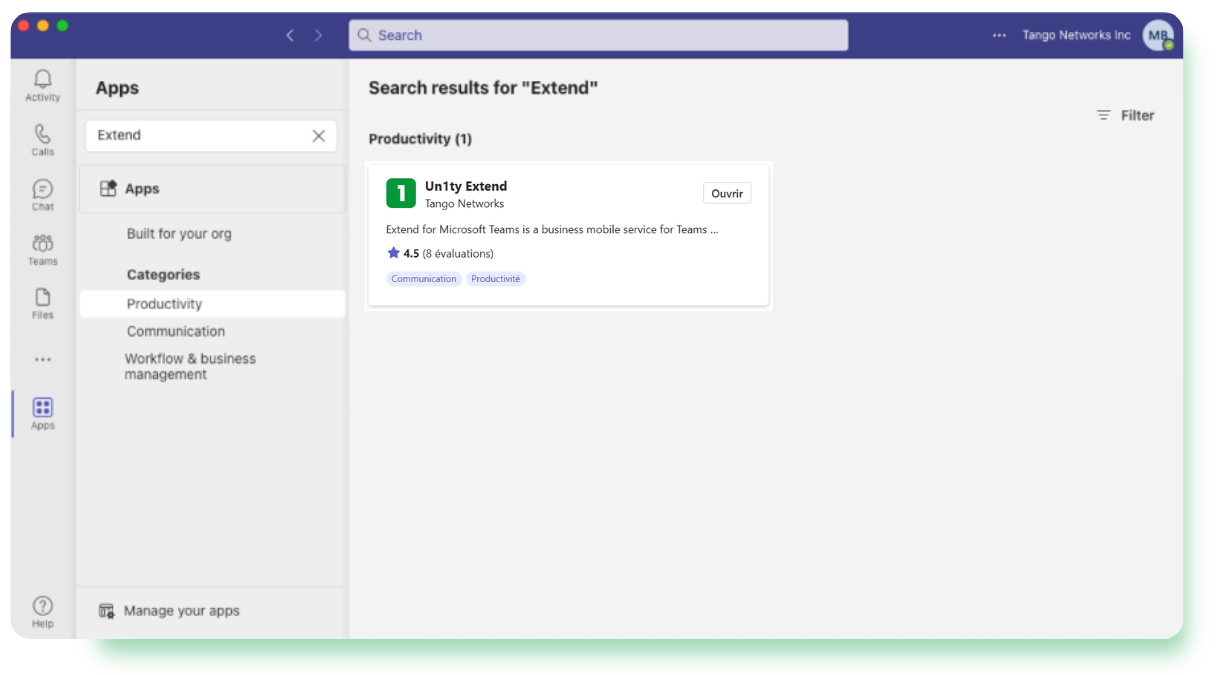The width and height of the screenshot is (1218, 675).
Task: Go forward with the right chevron arrow
Action: point(318,35)
